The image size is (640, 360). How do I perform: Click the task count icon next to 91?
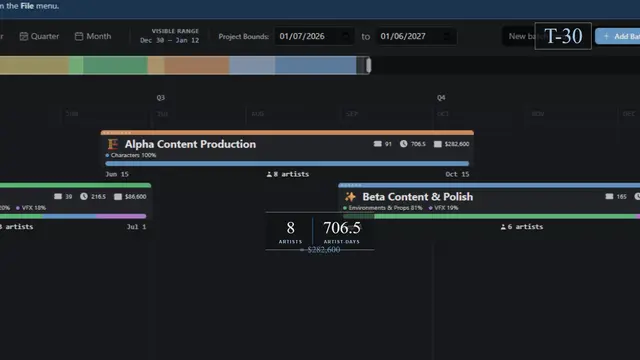pyautogui.click(x=378, y=144)
